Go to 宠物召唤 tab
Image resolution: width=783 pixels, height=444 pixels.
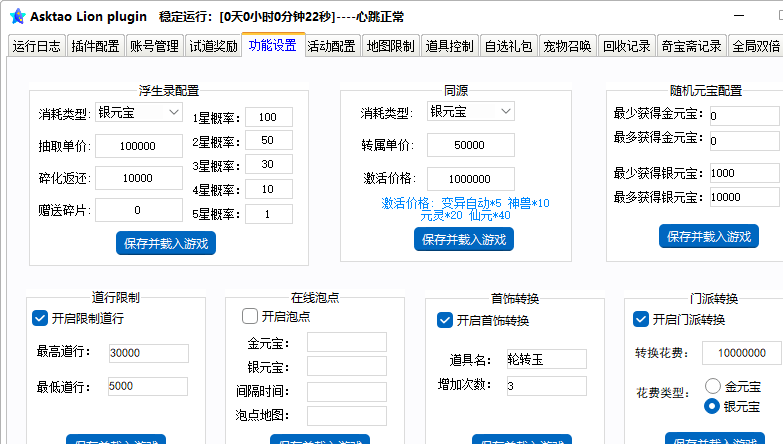click(567, 46)
